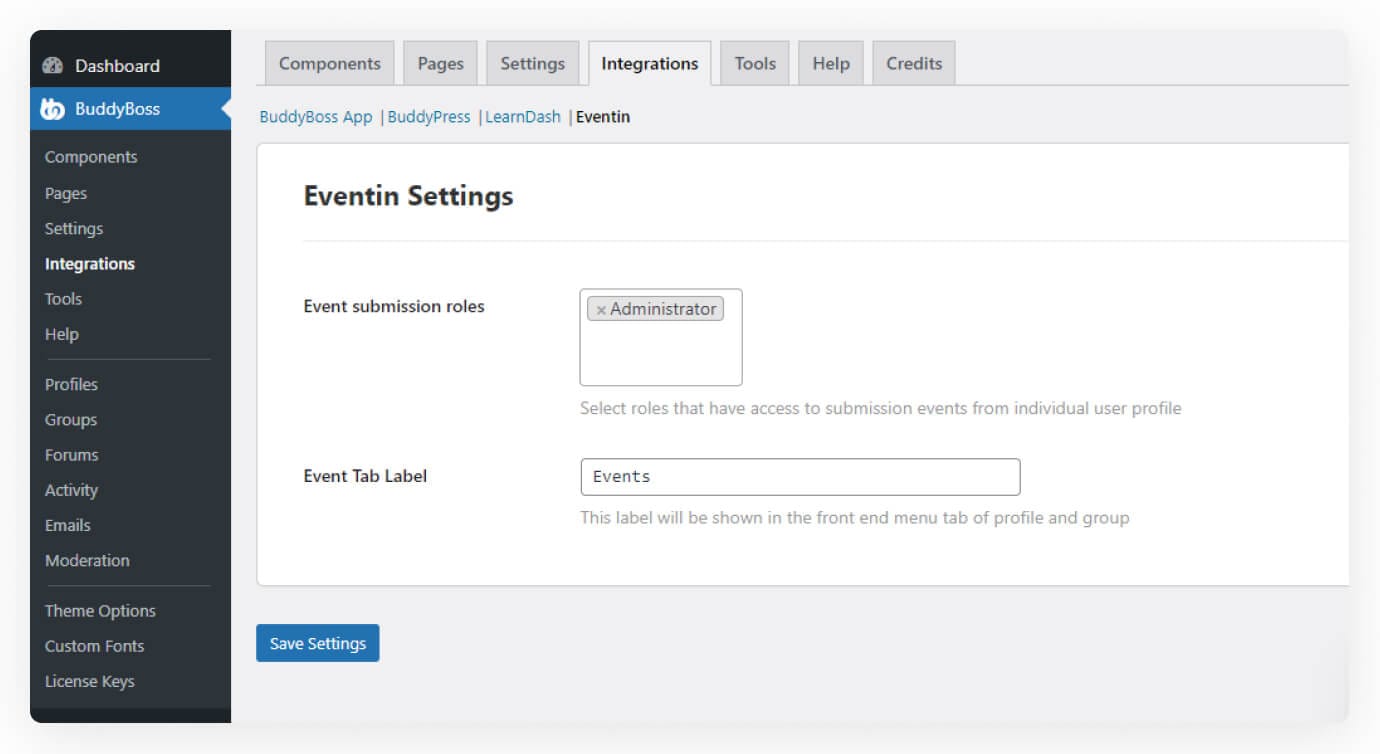Image resolution: width=1380 pixels, height=754 pixels.
Task: Select Integrations in the sidebar
Action: tap(90, 264)
